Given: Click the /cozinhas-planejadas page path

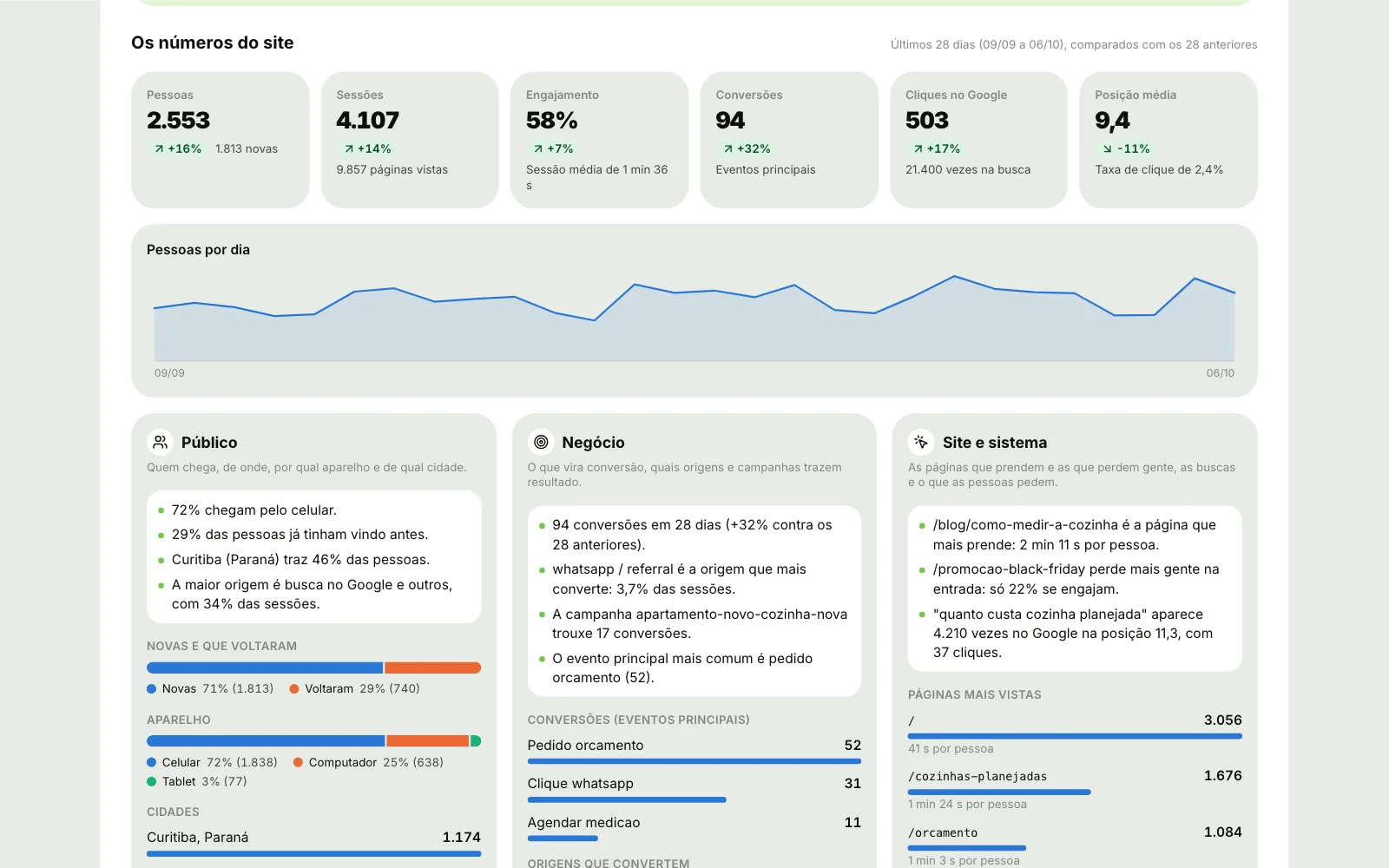Looking at the screenshot, I should tap(978, 777).
